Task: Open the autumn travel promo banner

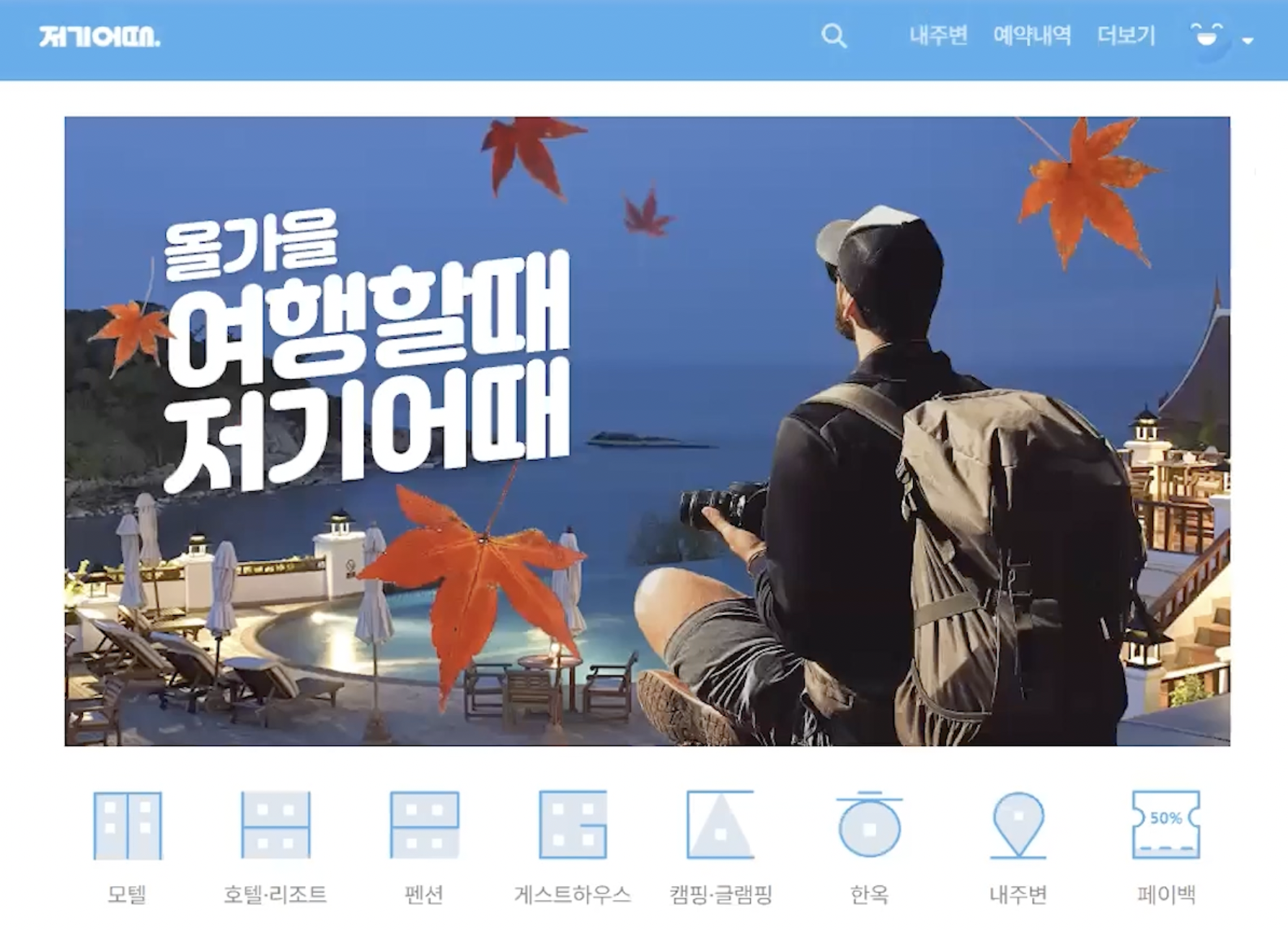Action: click(647, 431)
